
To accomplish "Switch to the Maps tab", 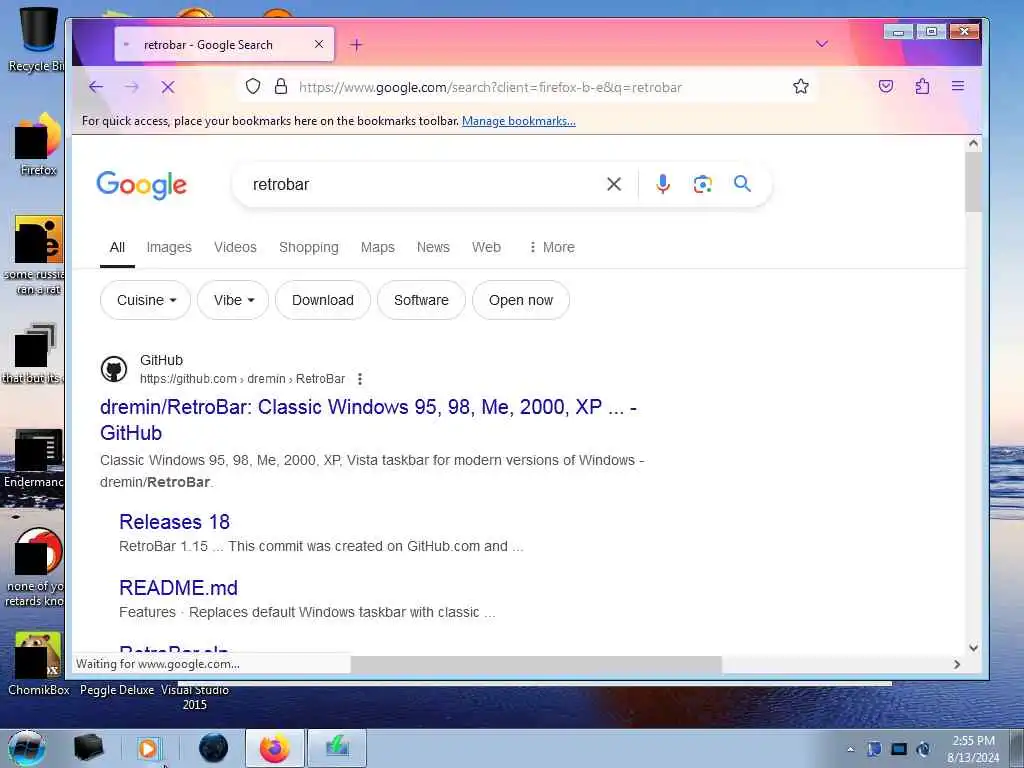I will [x=377, y=248].
